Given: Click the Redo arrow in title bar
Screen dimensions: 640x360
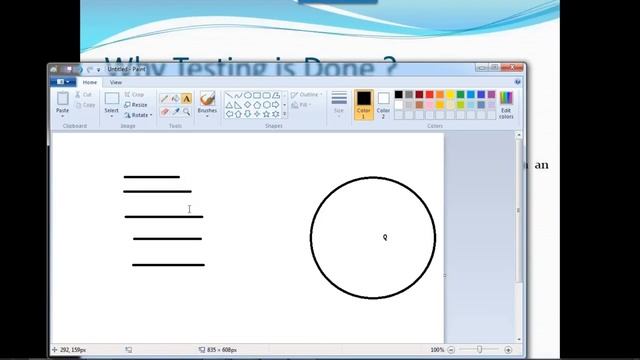Looking at the screenshot, I should click(x=89, y=70).
